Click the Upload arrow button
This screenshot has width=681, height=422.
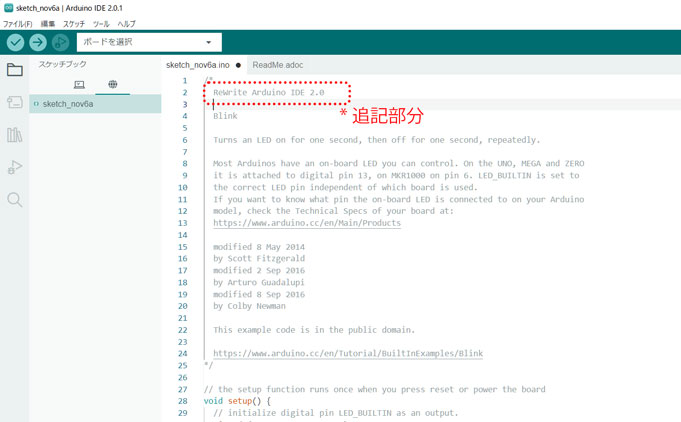pos(38,42)
